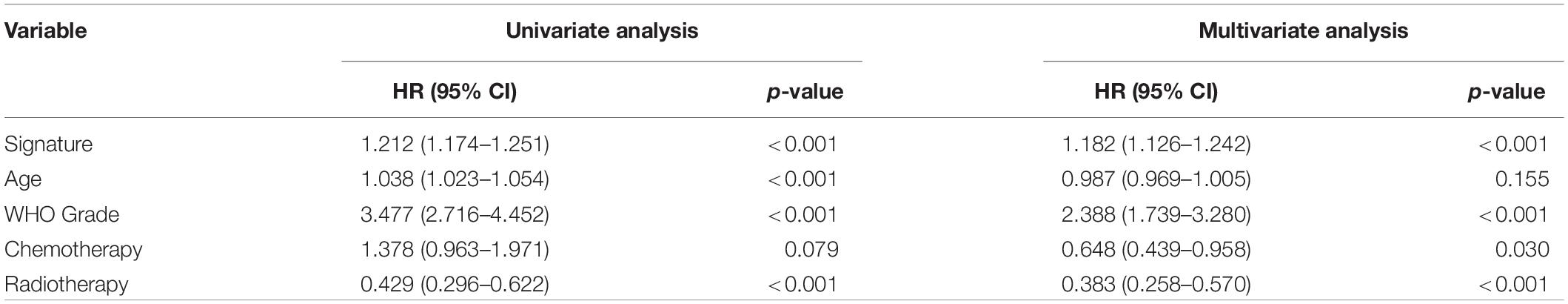Click the Univariate analysis heading
This screenshot has width=1568, height=304.
tap(601, 31)
